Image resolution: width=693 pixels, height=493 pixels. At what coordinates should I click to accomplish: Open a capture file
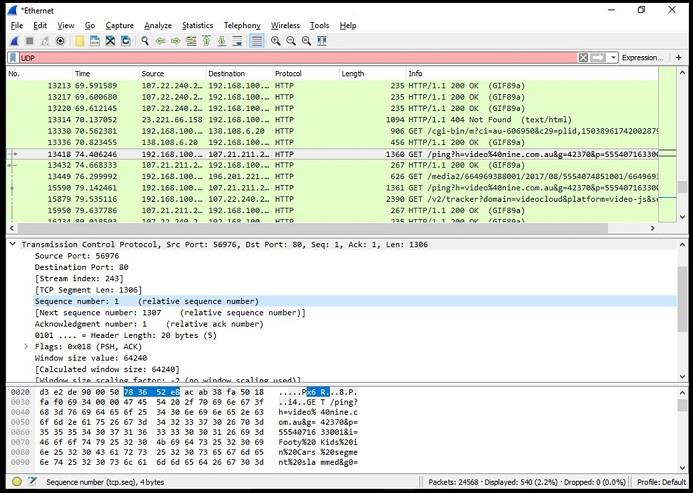tap(80, 41)
